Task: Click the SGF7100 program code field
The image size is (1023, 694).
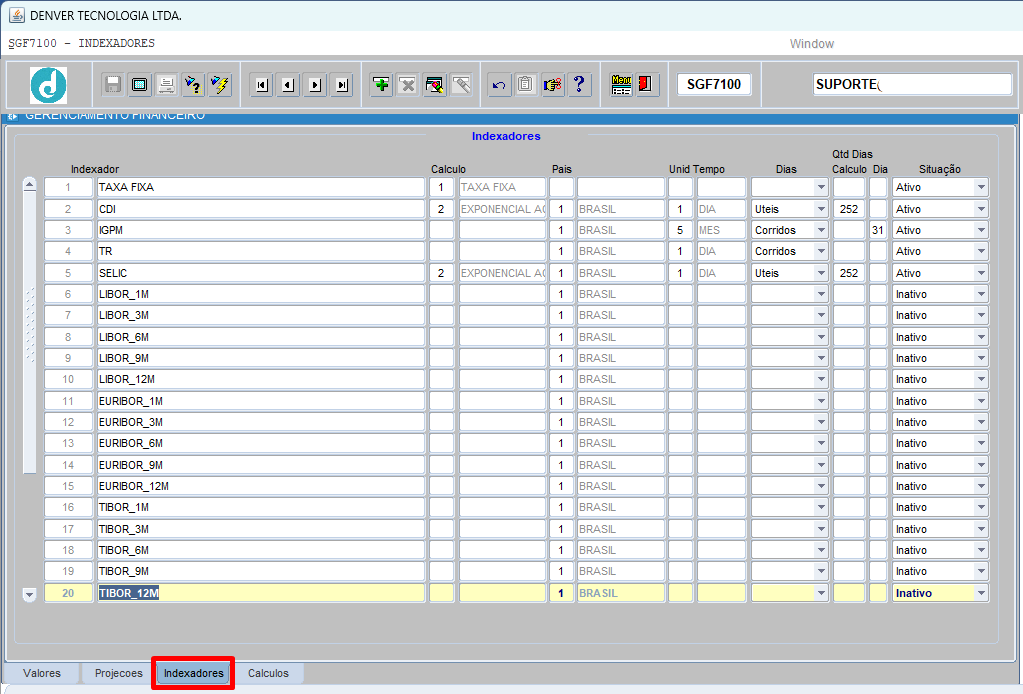Action: coord(714,84)
